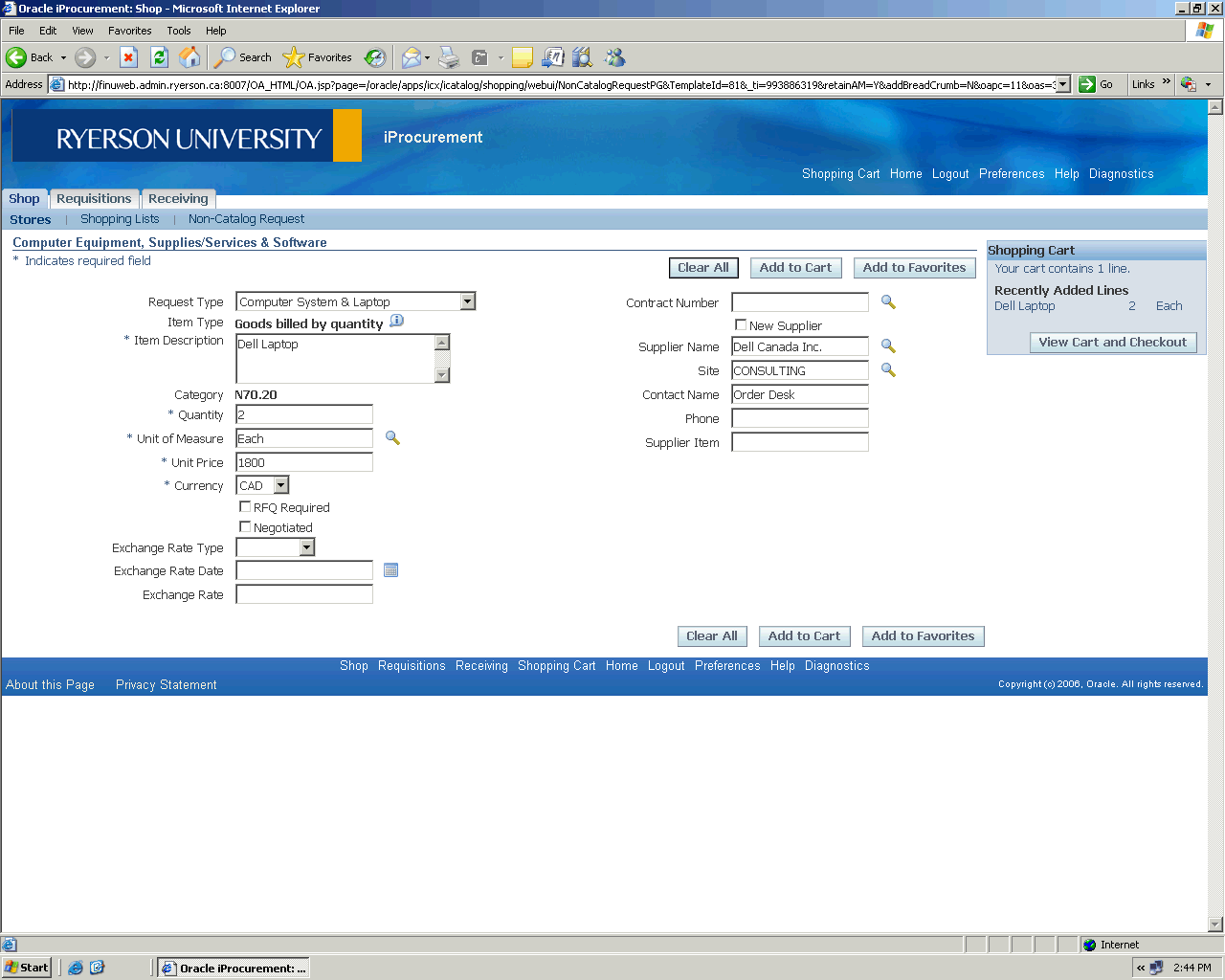Expand the Request Type dropdown
The height and width of the screenshot is (980, 1225).
[467, 302]
